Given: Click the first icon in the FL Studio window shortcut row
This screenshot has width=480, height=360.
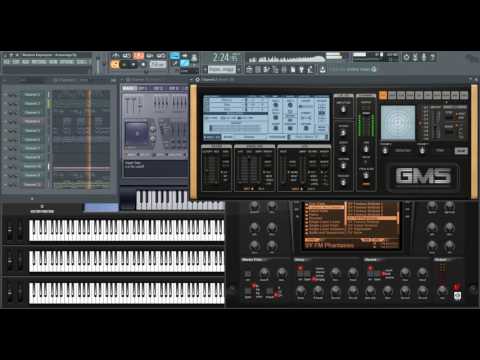Looking at the screenshot, I should 249,69.
